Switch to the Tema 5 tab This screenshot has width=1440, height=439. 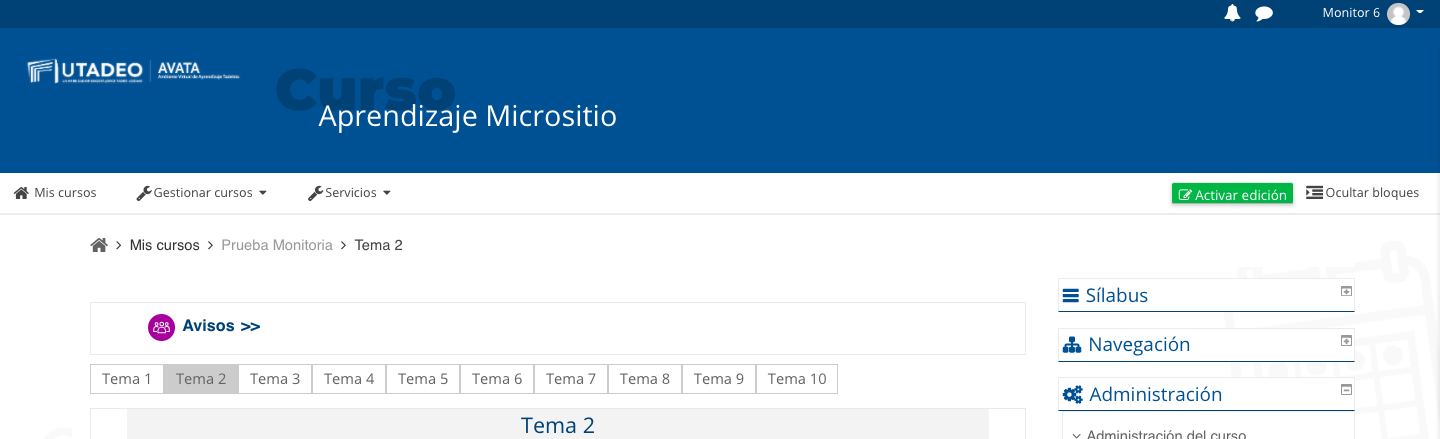pyautogui.click(x=423, y=379)
